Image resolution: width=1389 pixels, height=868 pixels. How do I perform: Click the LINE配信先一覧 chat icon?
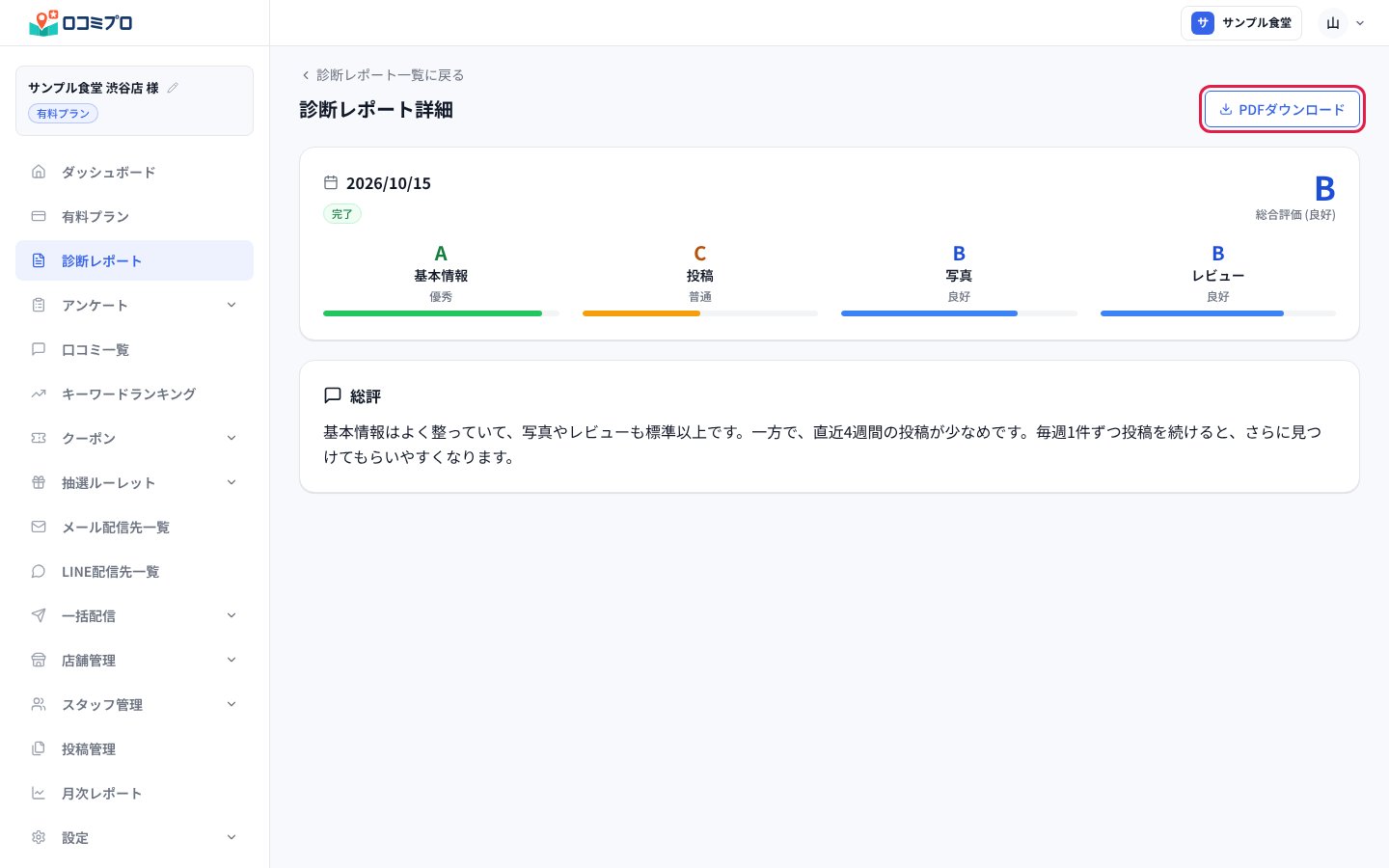click(x=39, y=571)
